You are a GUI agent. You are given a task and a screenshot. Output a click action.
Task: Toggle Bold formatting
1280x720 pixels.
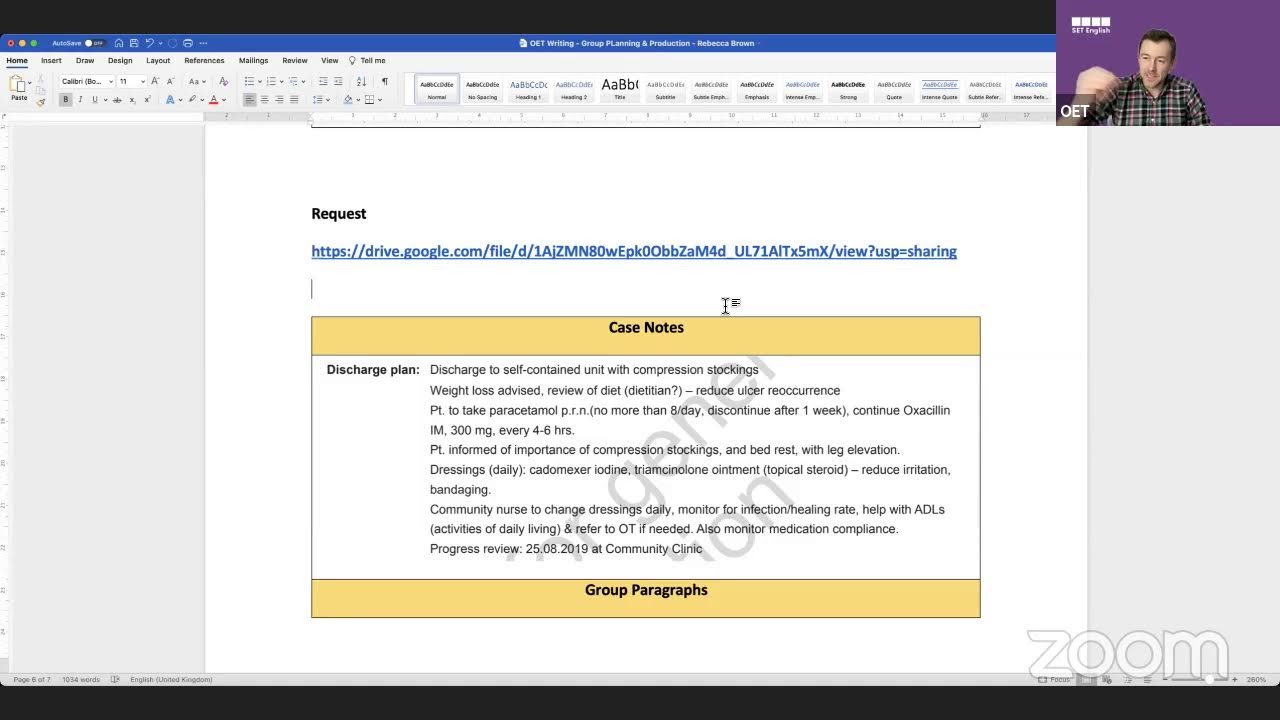click(66, 100)
